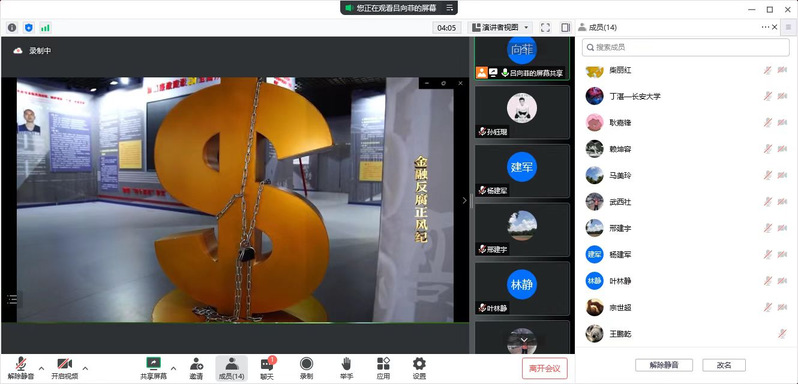The width and height of the screenshot is (798, 384).
Task: Click the 举手 raise hand icon
Action: (x=346, y=368)
